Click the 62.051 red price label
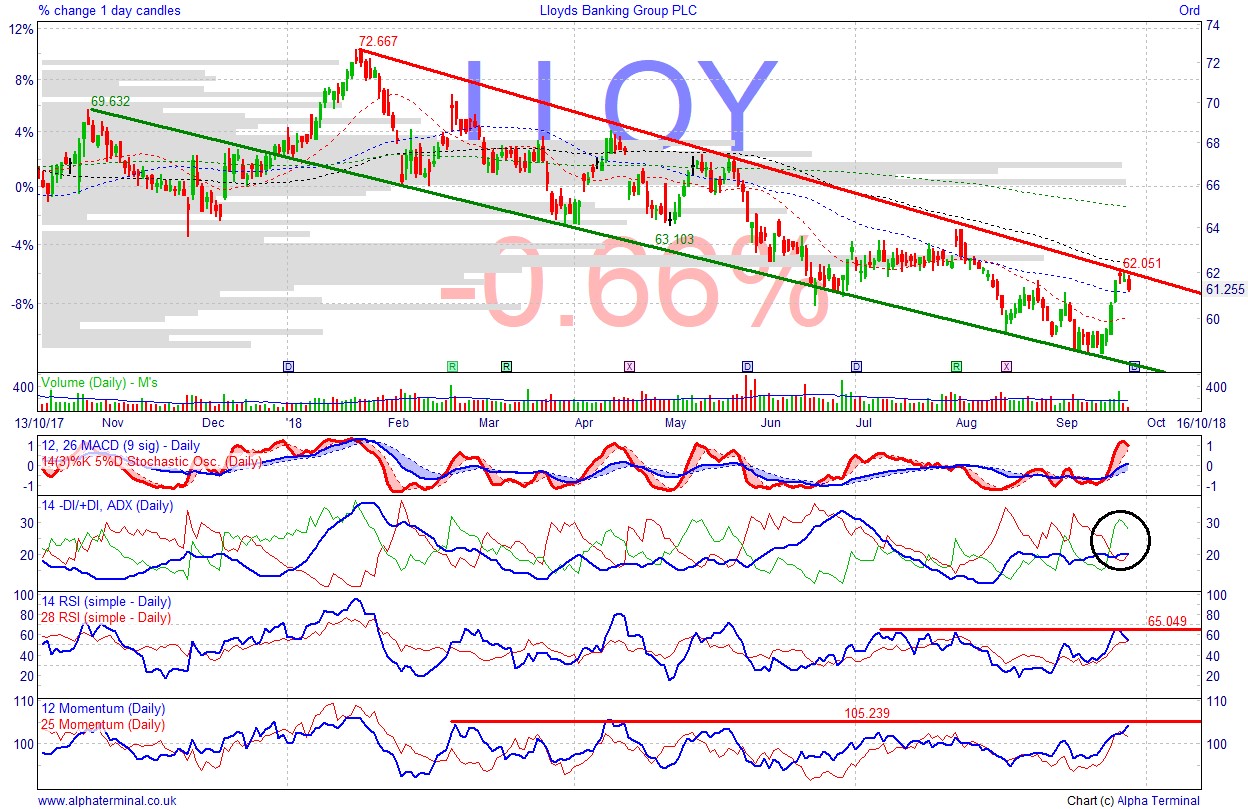This screenshot has height=809, width=1248. [1143, 263]
